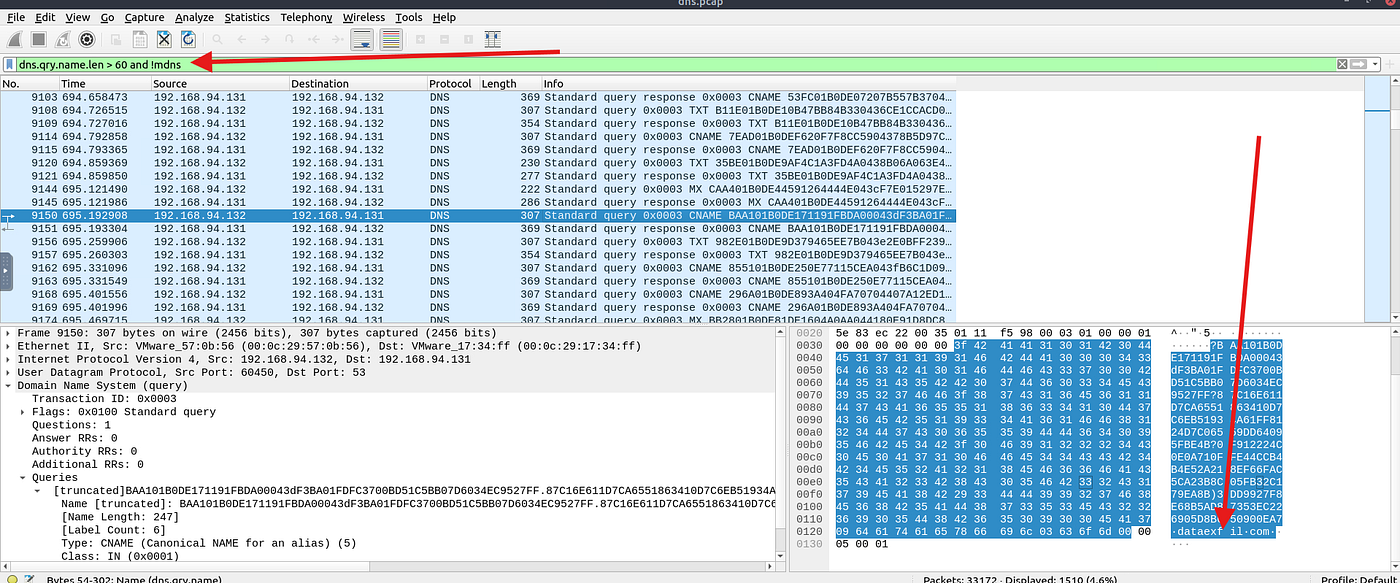Restart the current capture
The height and width of the screenshot is (583, 1400).
(x=62, y=39)
